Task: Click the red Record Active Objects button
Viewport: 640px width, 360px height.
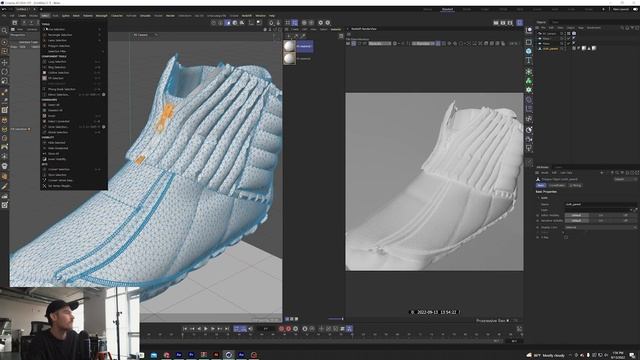Action: click(281, 329)
